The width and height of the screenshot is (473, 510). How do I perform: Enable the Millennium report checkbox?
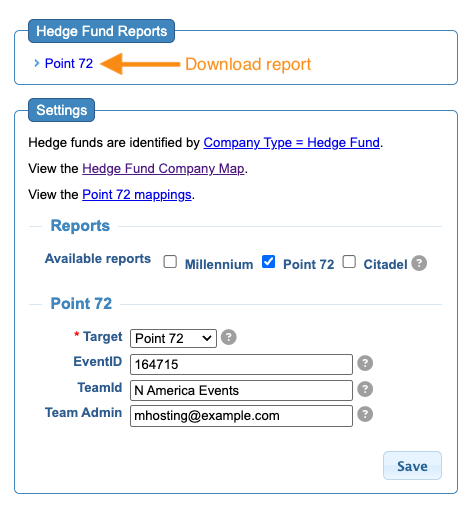click(170, 262)
